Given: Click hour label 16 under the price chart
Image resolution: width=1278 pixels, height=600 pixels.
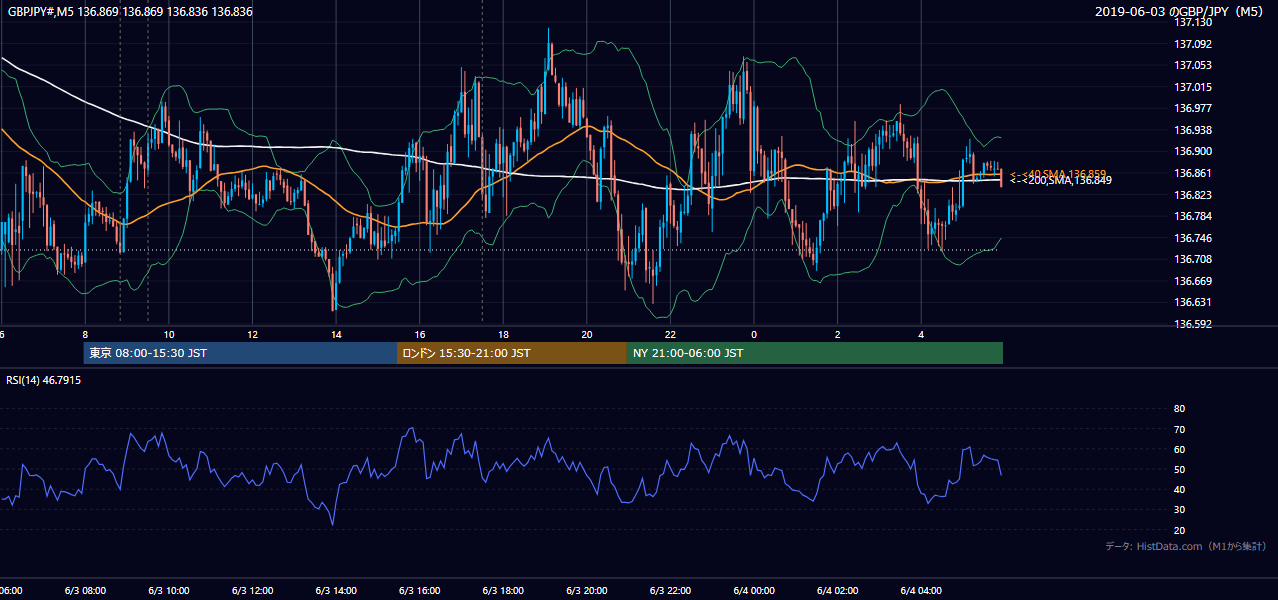Looking at the screenshot, I should click(420, 334).
